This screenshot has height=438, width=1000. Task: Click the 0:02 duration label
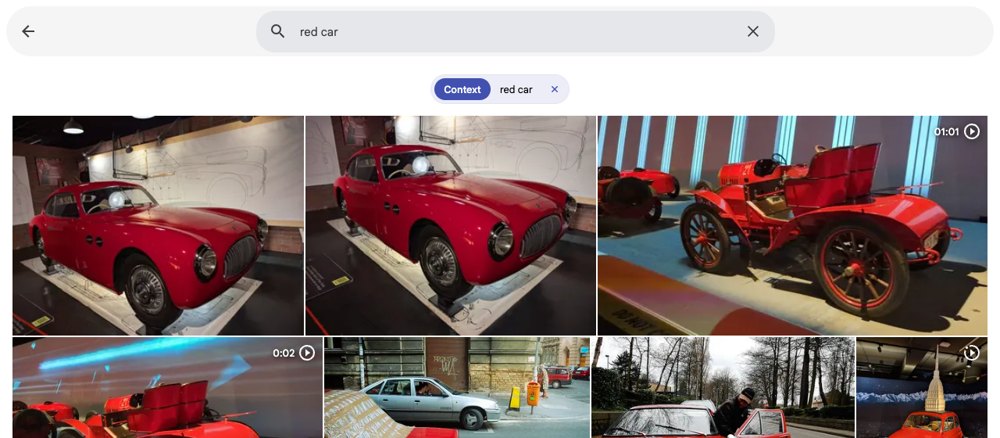[x=284, y=353]
